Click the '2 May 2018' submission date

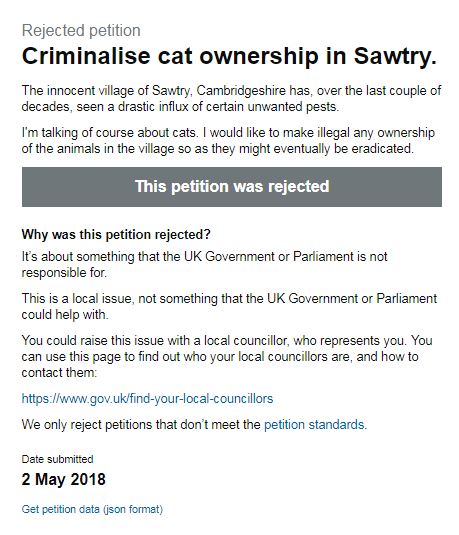[x=63, y=479]
